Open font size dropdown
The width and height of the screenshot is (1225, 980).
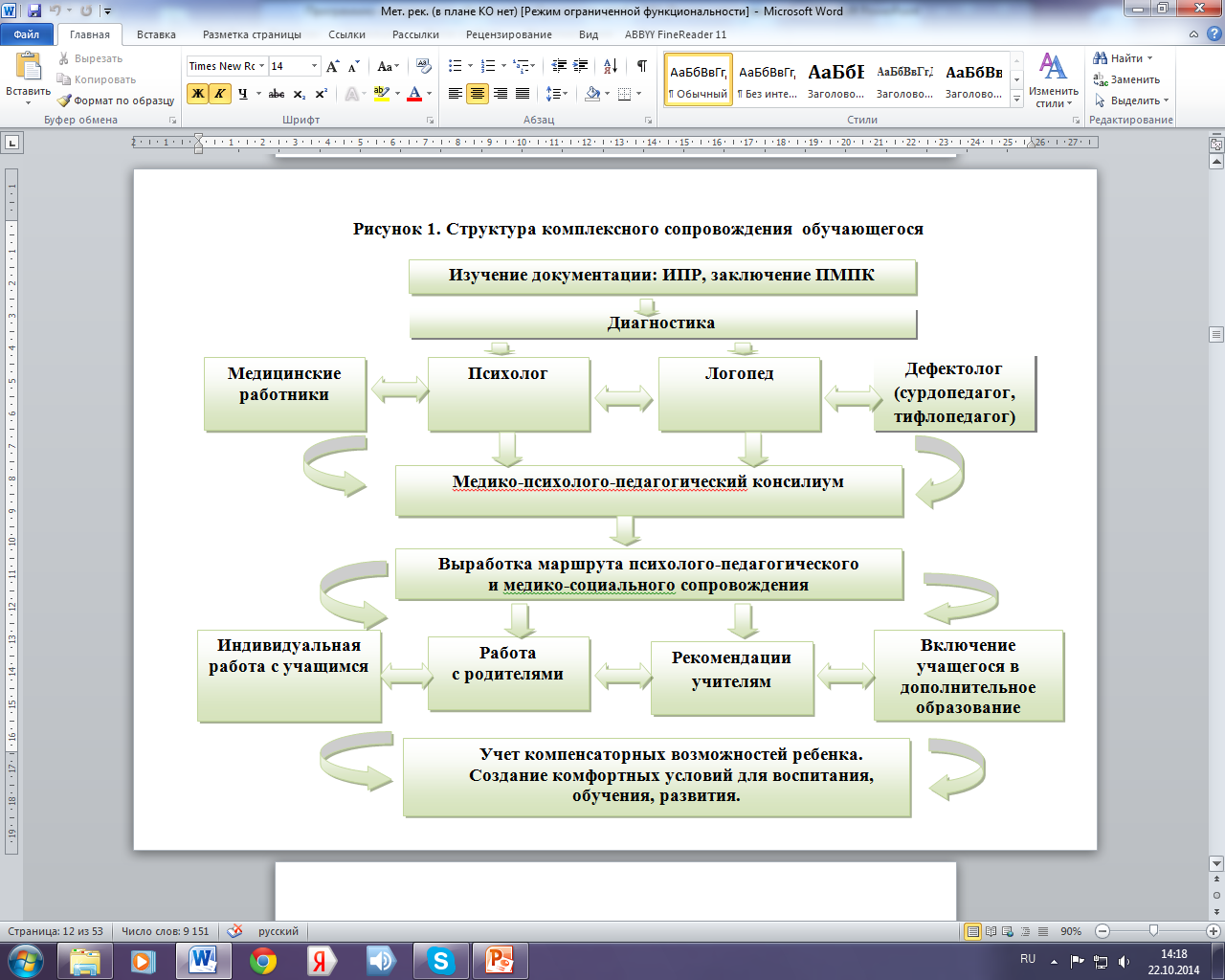314,66
